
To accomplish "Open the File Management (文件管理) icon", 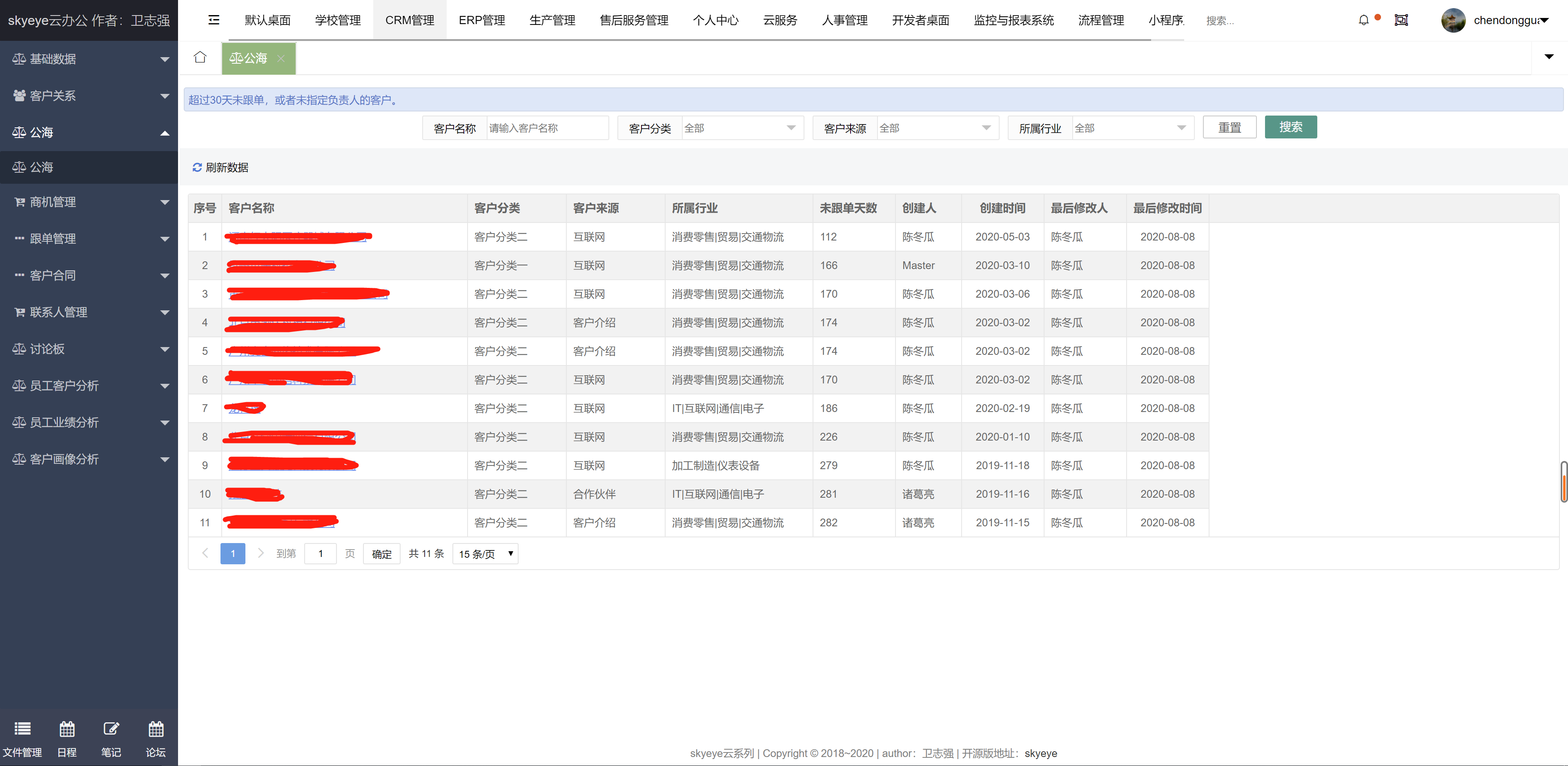I will tap(22, 729).
